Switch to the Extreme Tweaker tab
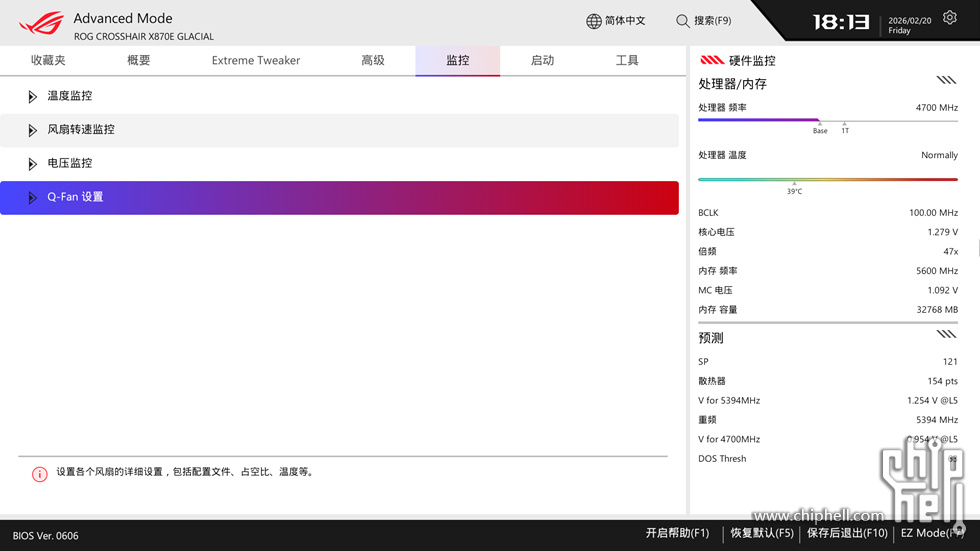This screenshot has width=980, height=551. tap(256, 60)
